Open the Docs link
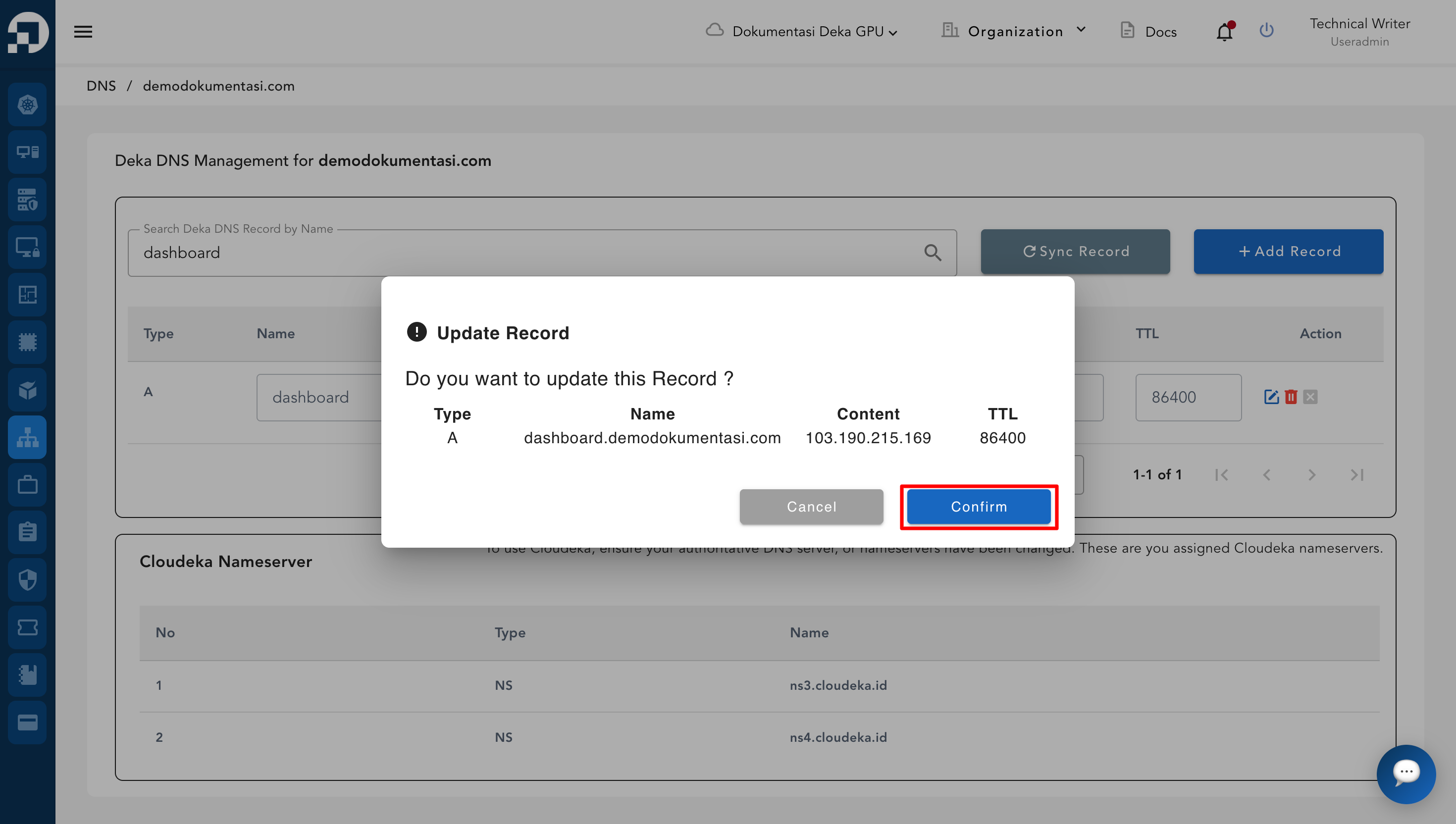The height and width of the screenshot is (824, 1456). pos(1149,32)
